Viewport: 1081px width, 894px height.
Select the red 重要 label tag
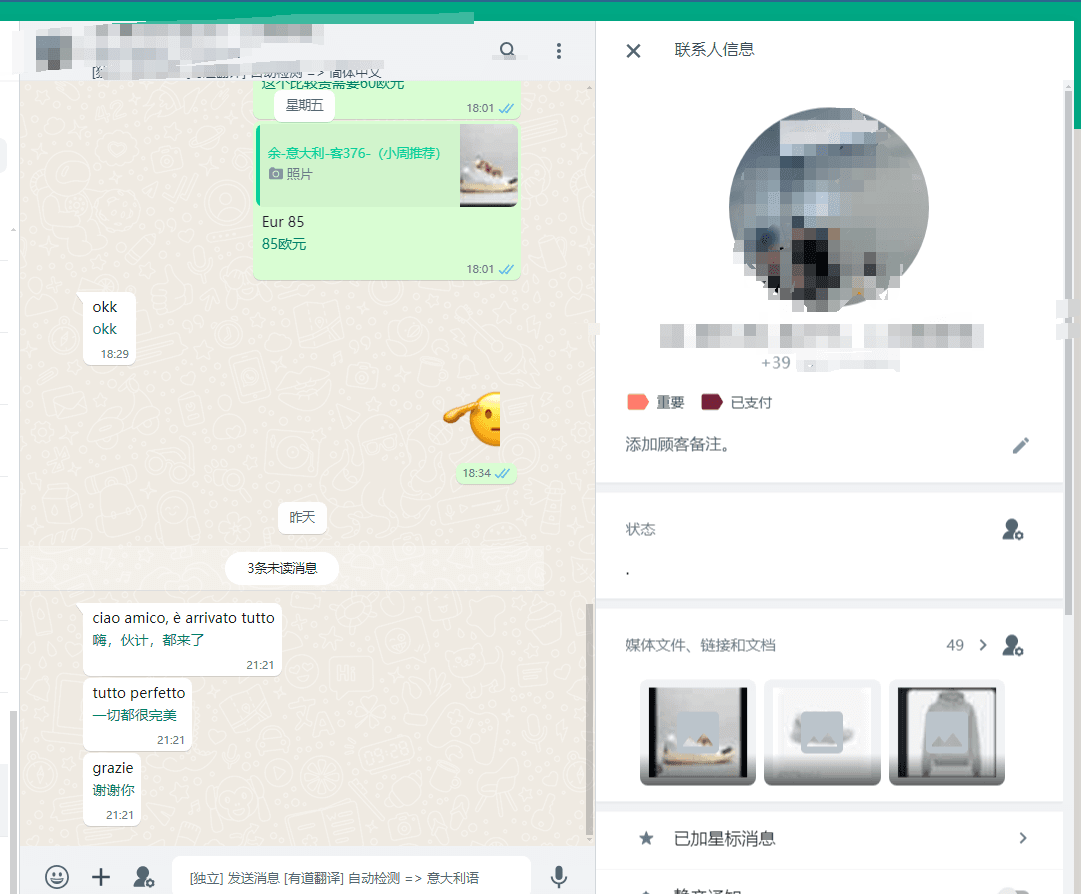tap(656, 402)
